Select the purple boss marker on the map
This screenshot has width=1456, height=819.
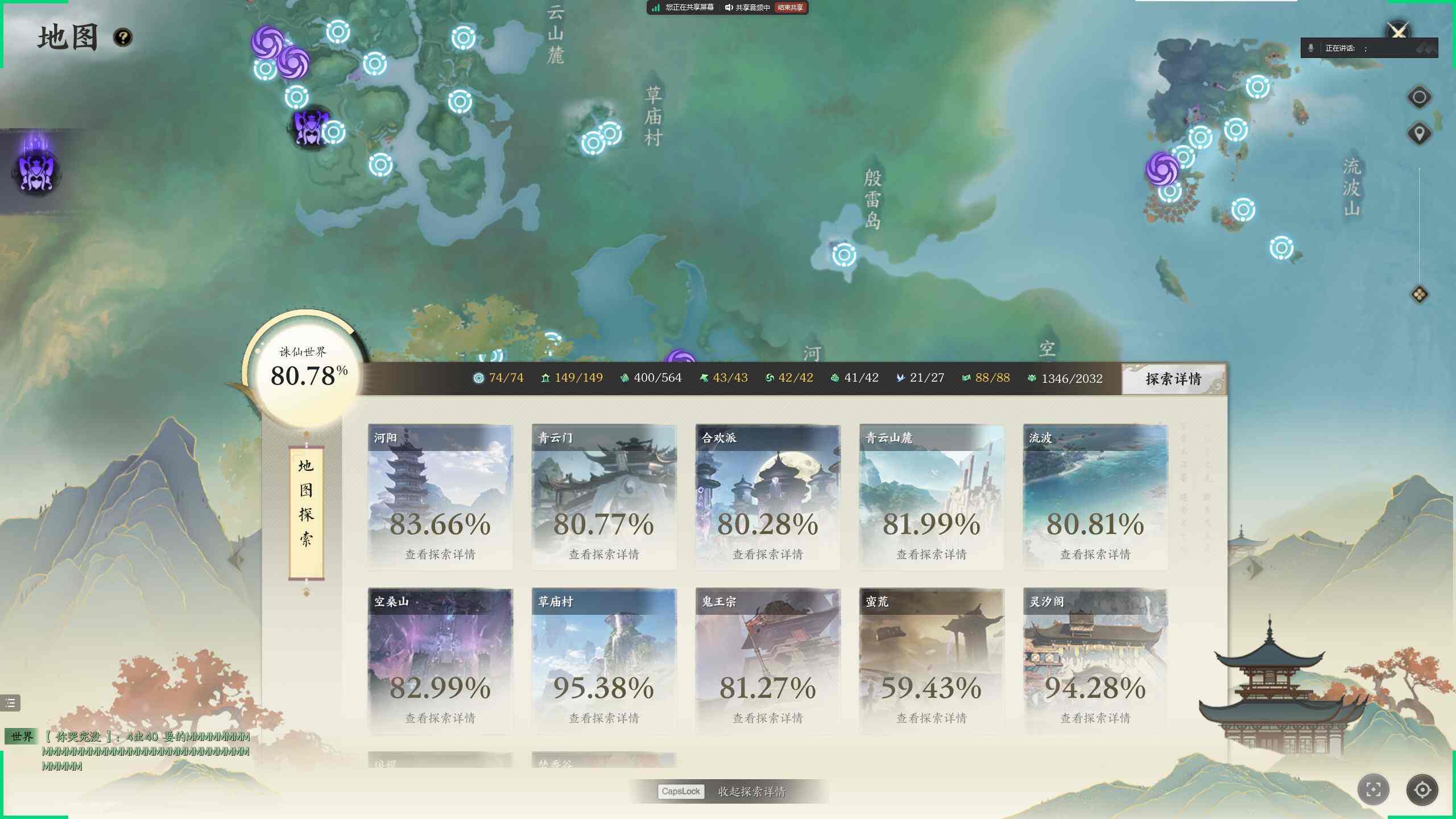309,127
